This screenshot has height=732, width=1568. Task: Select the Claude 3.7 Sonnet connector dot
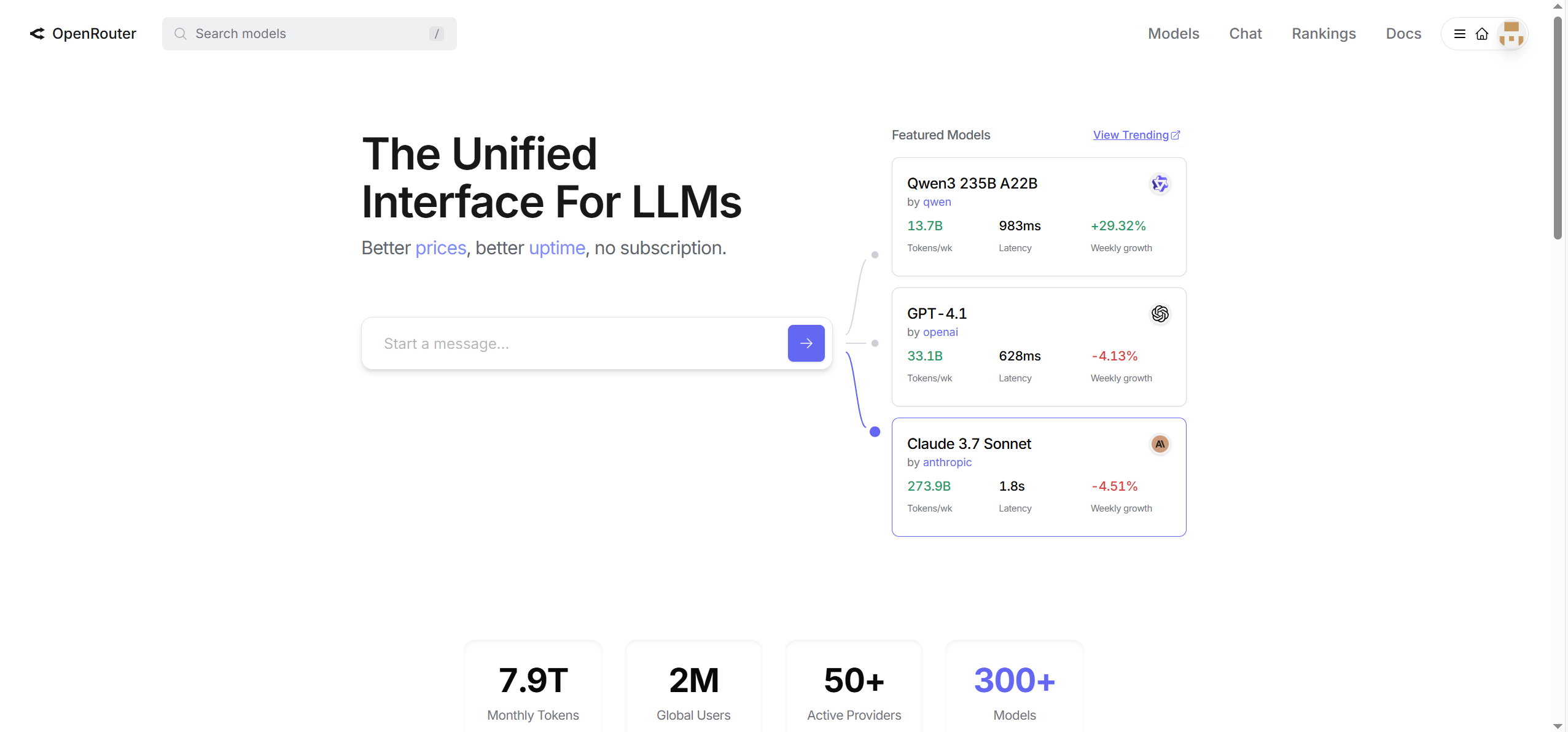875,432
